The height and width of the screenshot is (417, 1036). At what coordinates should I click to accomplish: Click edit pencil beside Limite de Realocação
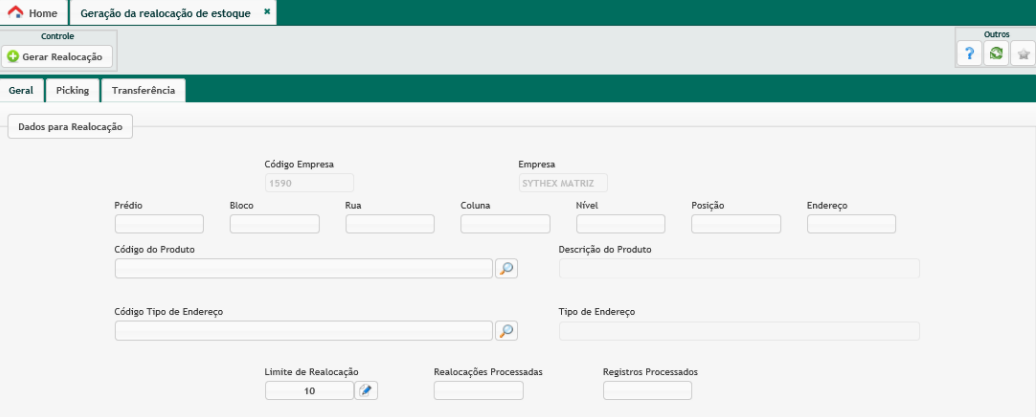[367, 391]
